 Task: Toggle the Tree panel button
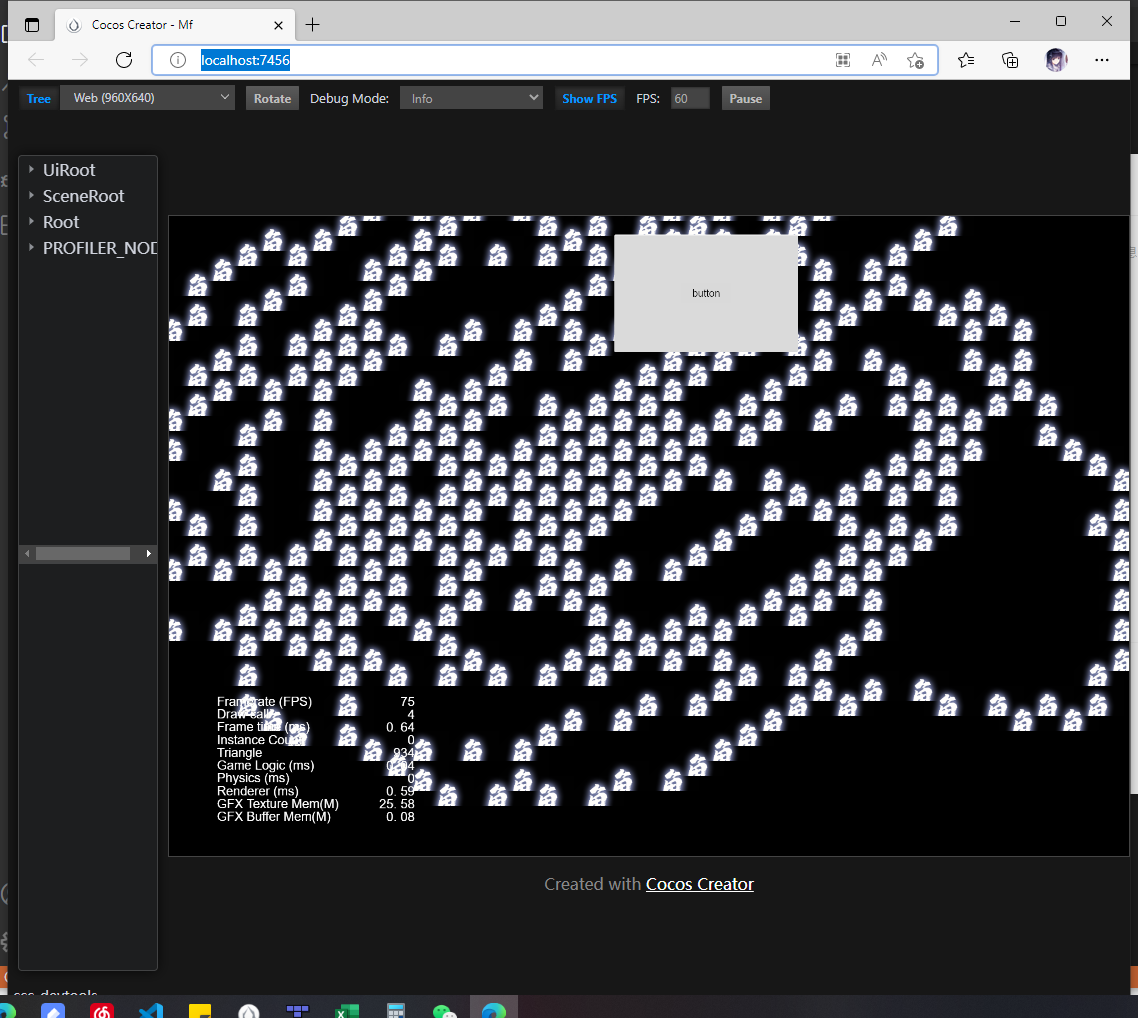tap(38, 99)
